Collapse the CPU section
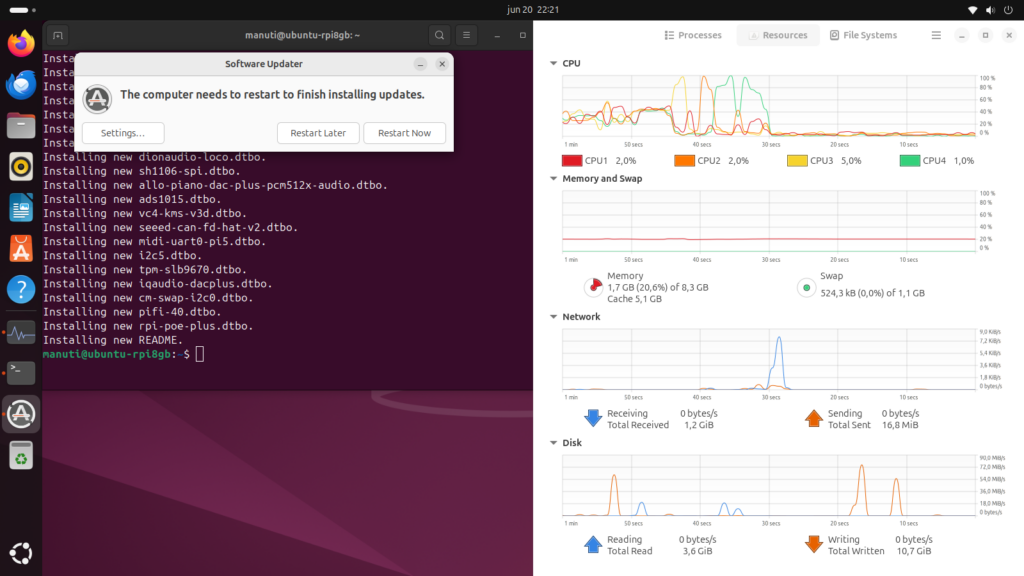Screen dimensions: 1024x576 [554, 63]
